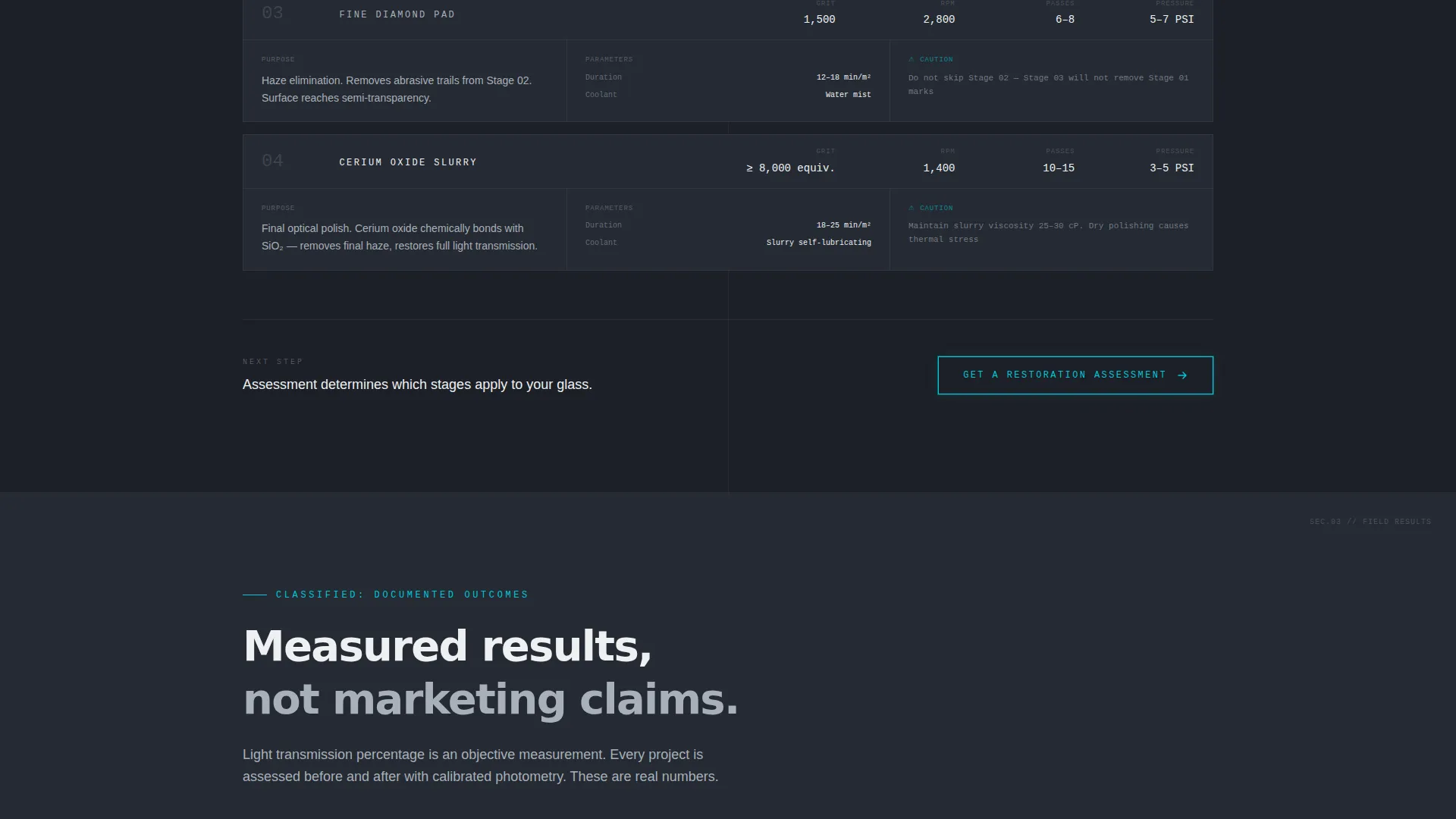Click the NEXT STEP label

point(273,362)
